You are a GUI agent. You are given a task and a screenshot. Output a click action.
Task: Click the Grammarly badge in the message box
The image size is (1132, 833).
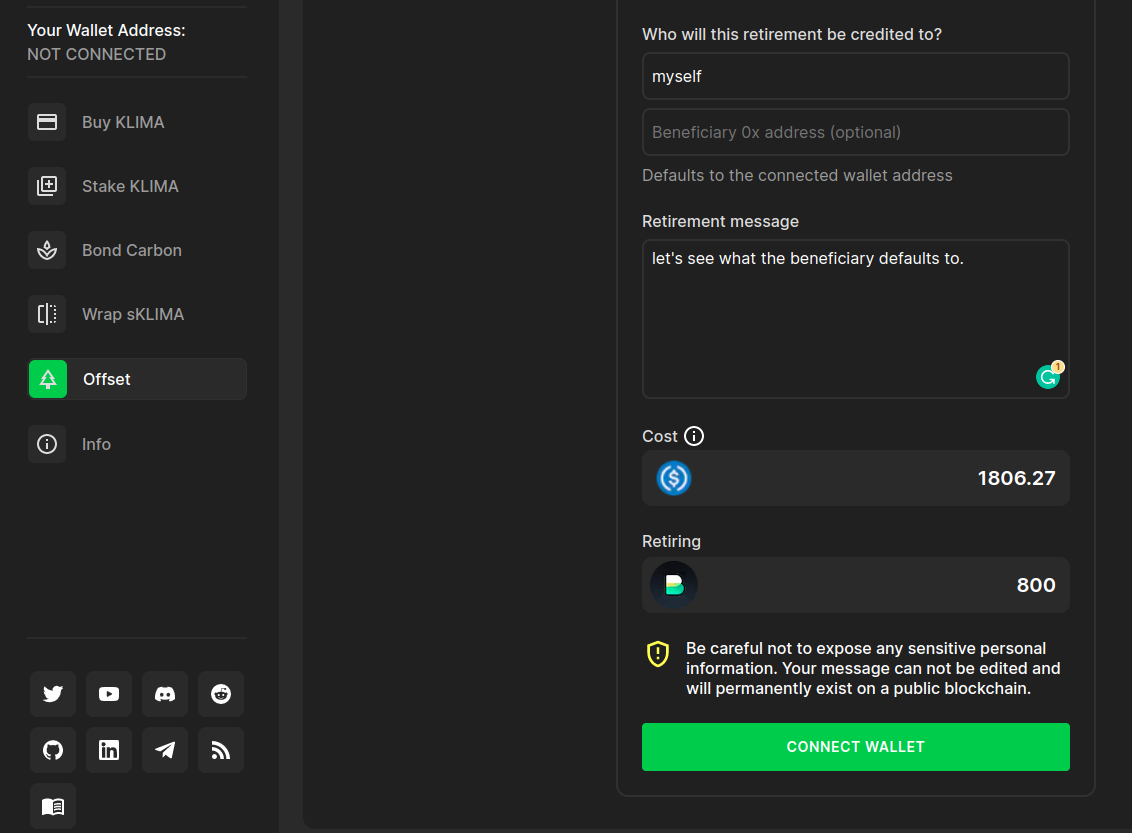1049,375
